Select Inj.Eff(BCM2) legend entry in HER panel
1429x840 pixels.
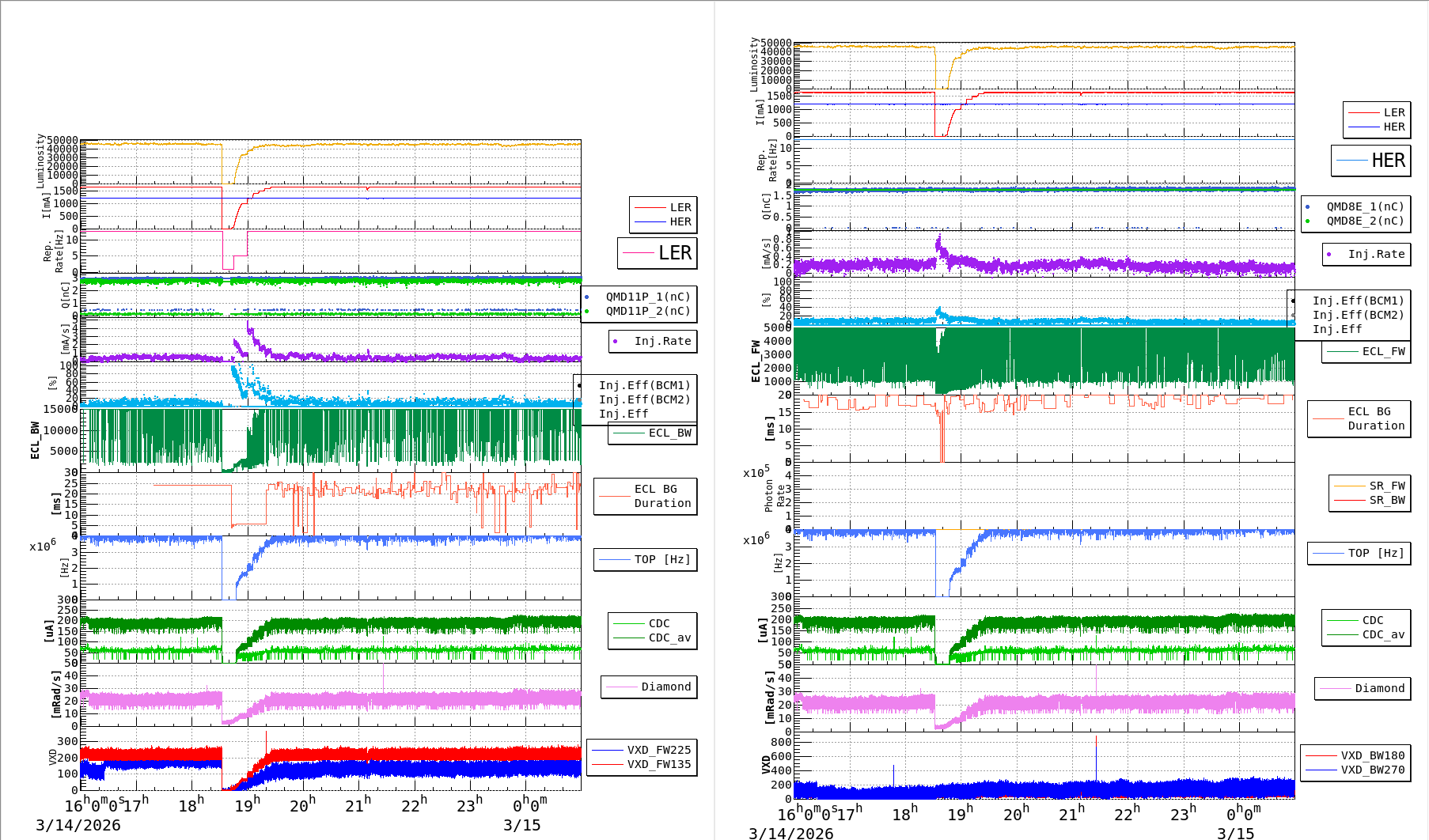click(1358, 315)
